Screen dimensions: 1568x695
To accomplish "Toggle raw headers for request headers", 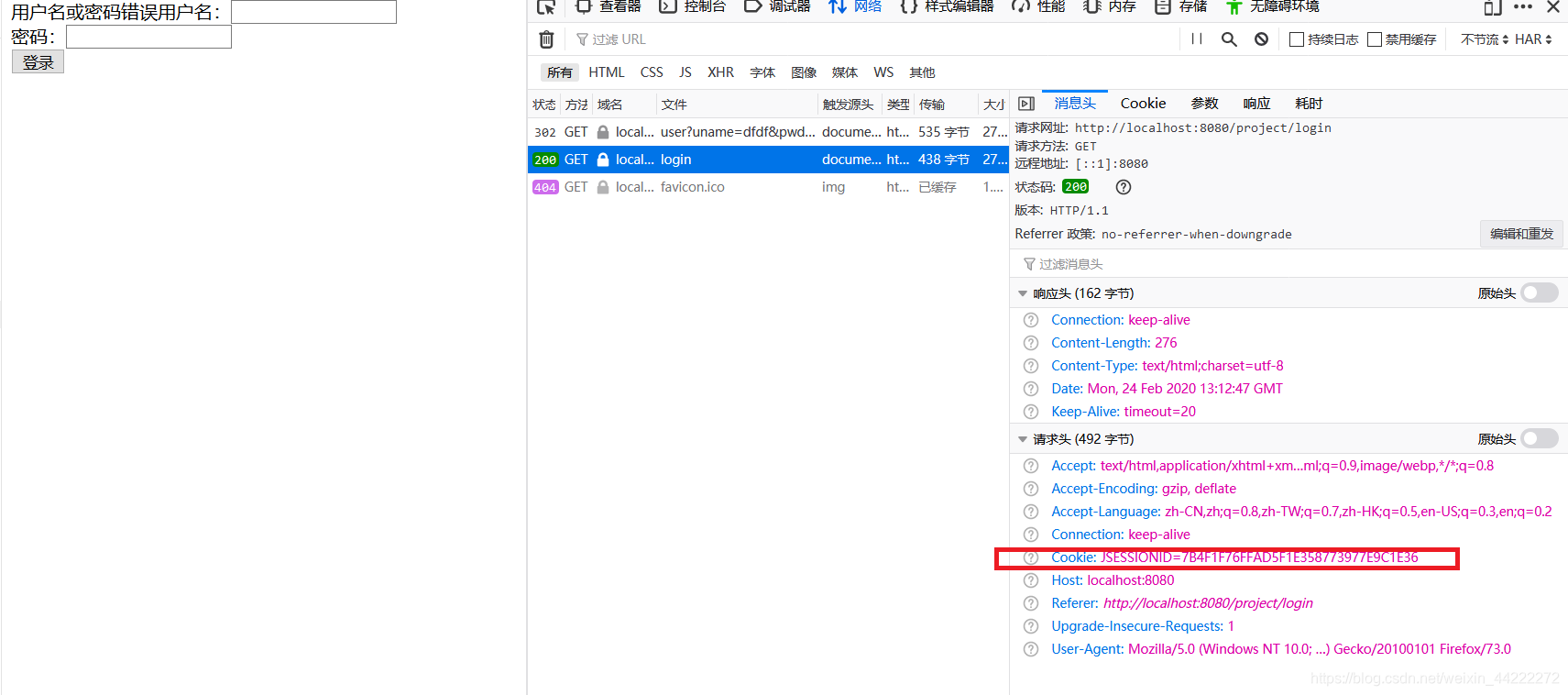I will pos(1540,438).
